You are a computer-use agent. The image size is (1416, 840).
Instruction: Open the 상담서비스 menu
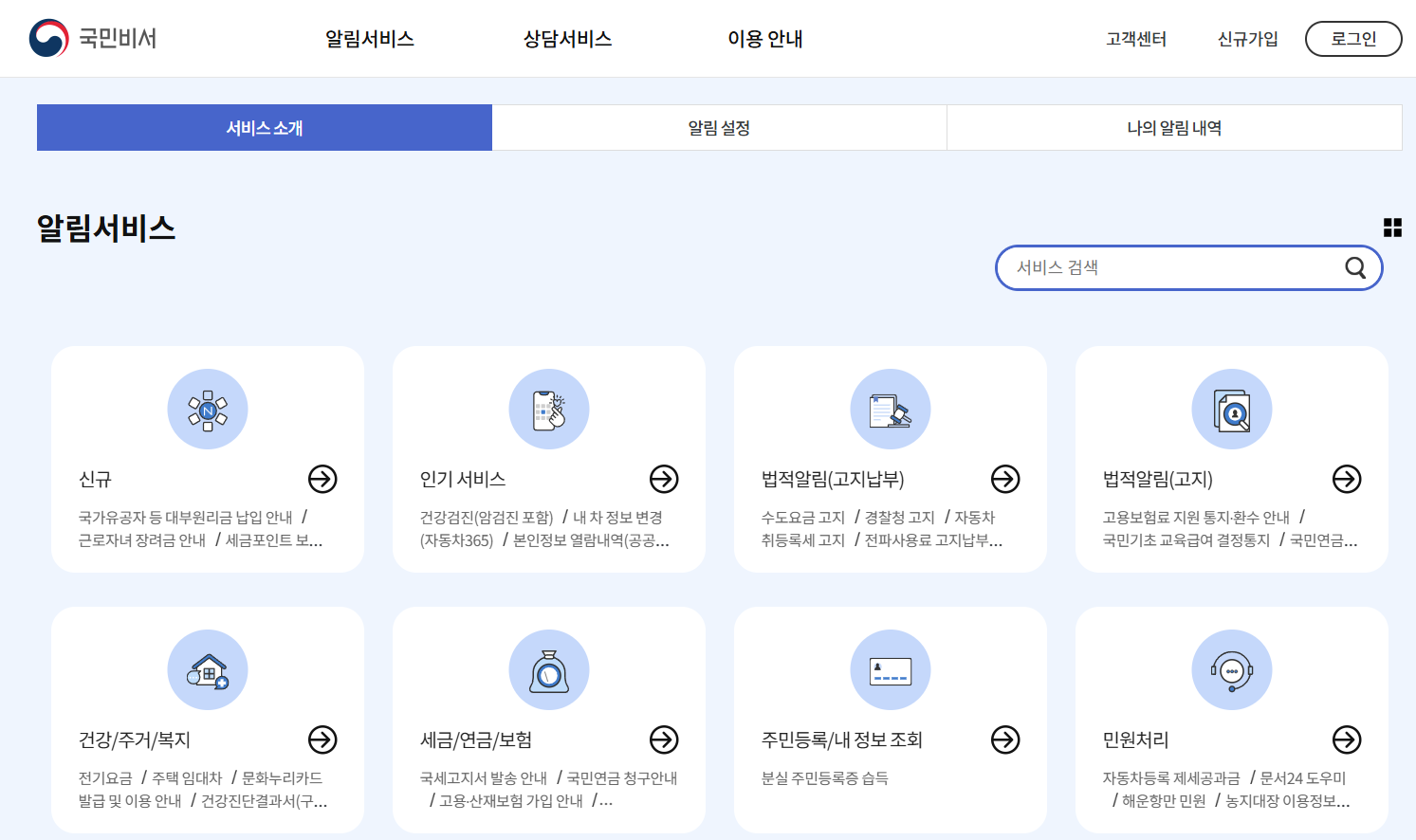pos(566,39)
